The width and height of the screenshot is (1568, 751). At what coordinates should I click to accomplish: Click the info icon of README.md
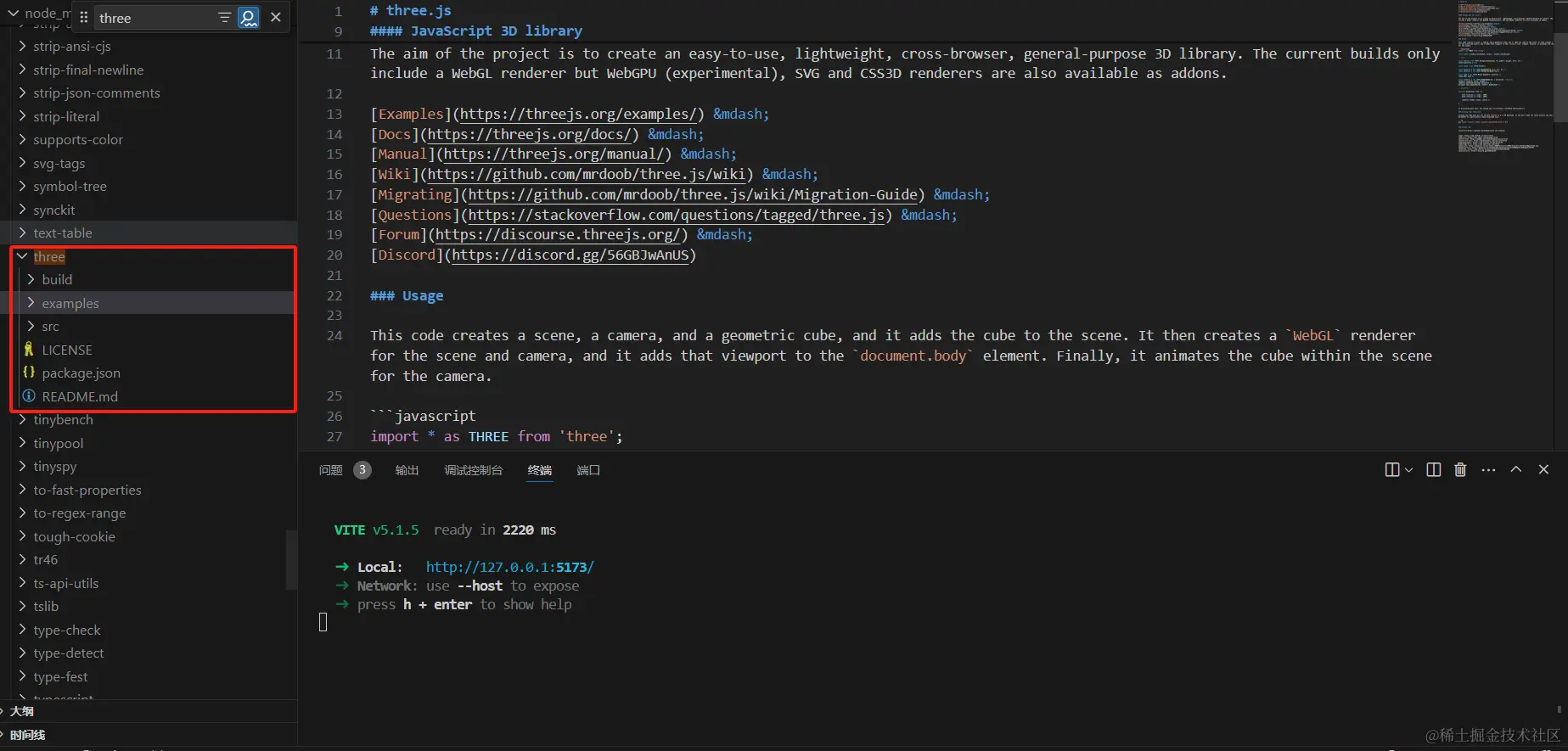pyautogui.click(x=29, y=396)
